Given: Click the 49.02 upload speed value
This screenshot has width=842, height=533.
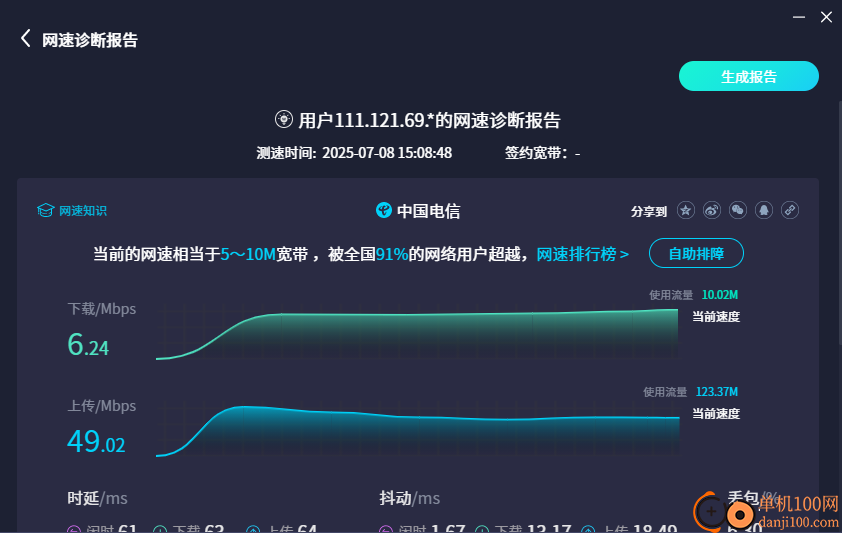Looking at the screenshot, I should click(96, 442).
